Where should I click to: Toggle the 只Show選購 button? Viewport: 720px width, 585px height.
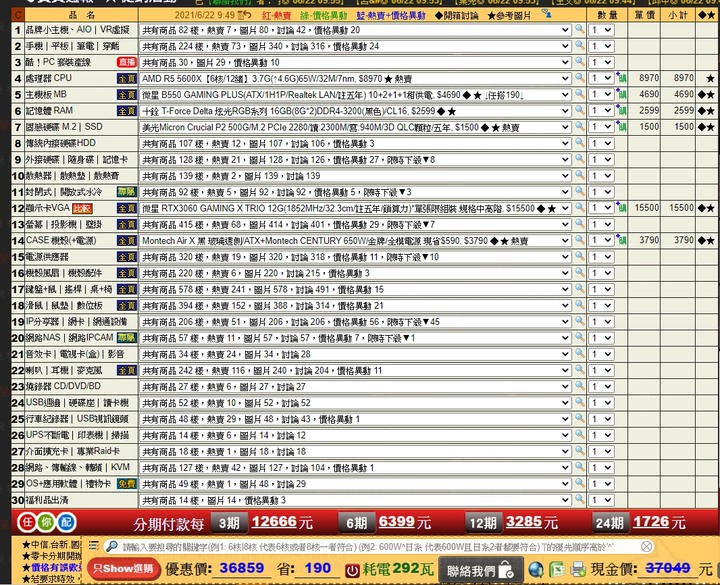(x=123, y=569)
